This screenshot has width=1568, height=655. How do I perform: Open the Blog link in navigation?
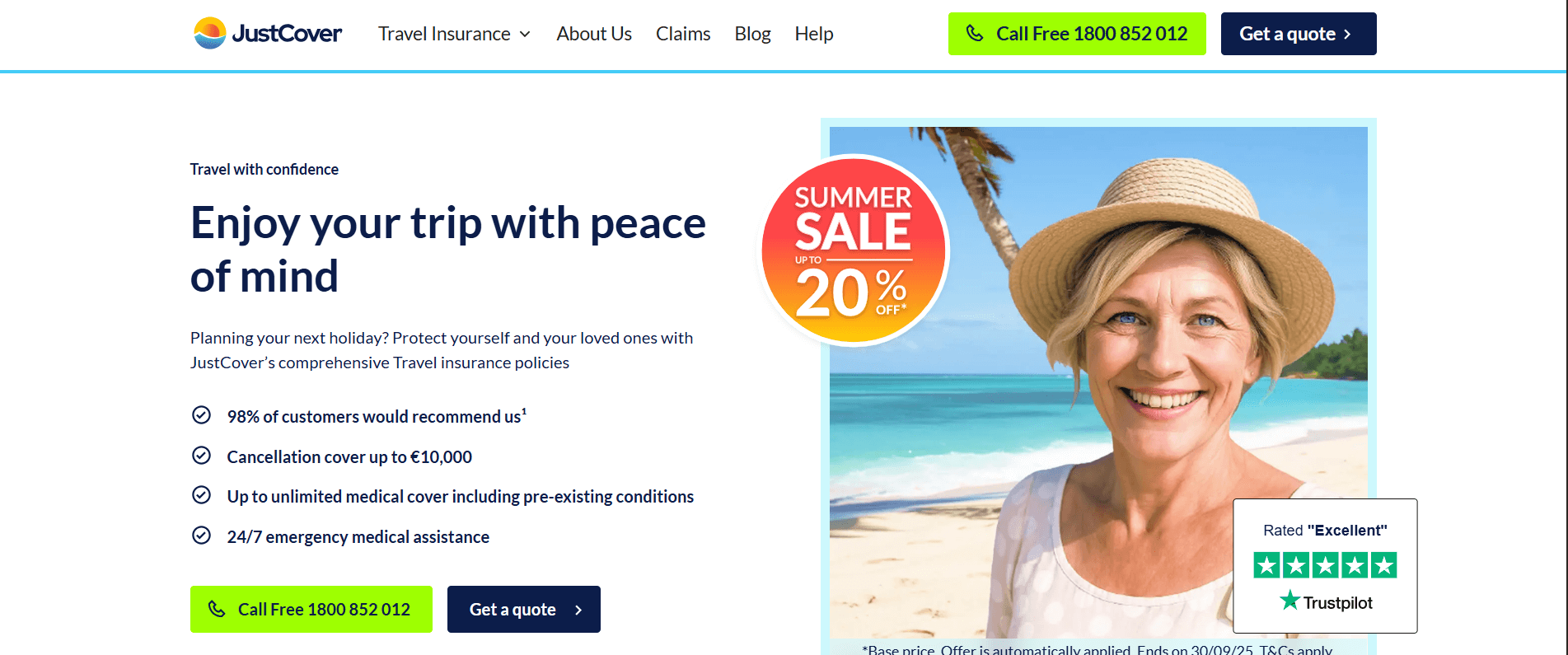(x=752, y=34)
